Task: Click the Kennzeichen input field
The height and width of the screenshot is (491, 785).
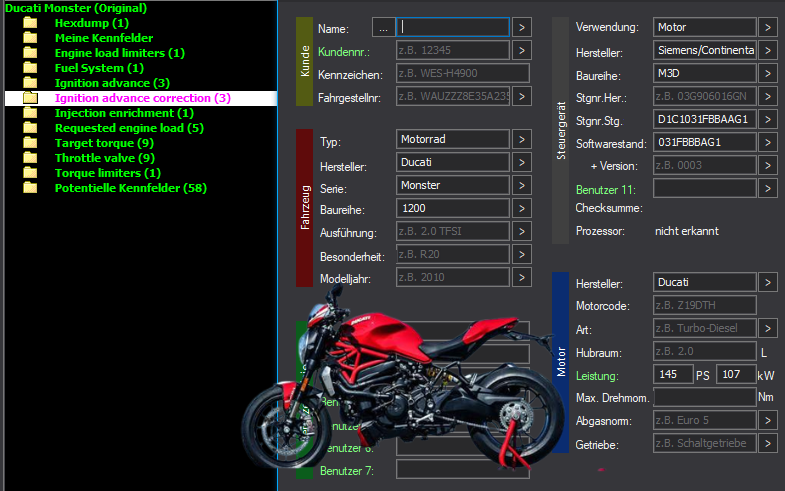Action: click(x=463, y=74)
